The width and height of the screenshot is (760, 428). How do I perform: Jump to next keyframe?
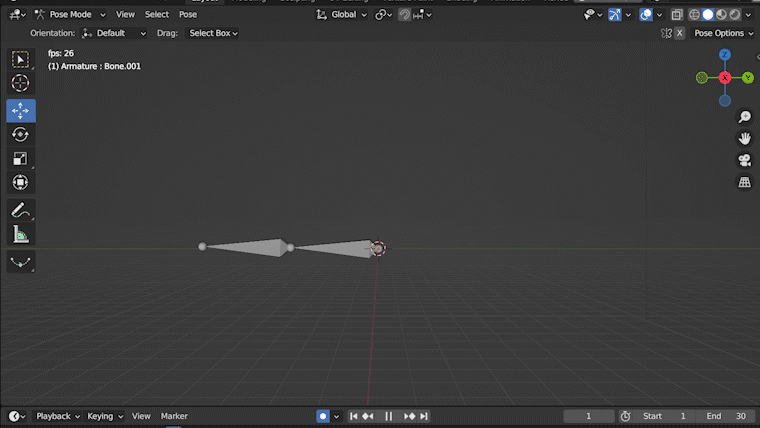point(410,416)
